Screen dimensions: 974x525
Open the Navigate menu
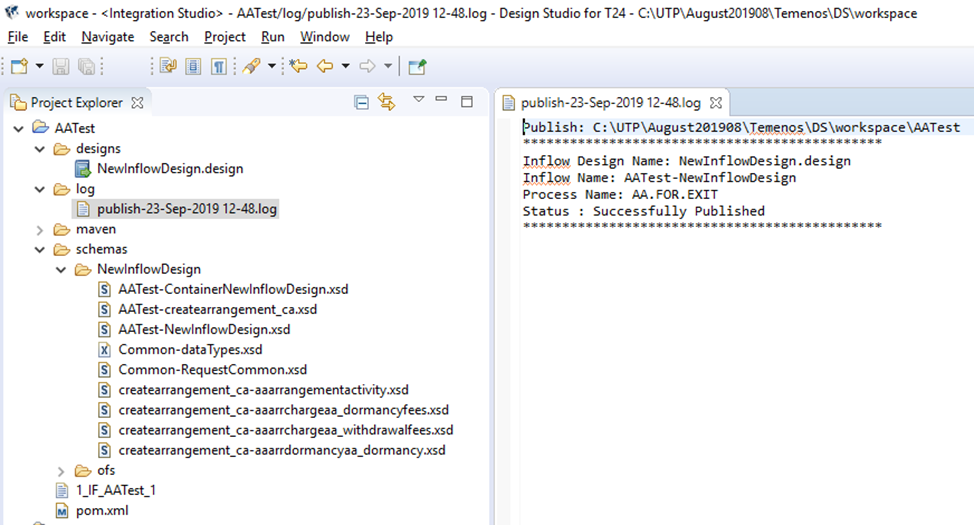pos(107,36)
